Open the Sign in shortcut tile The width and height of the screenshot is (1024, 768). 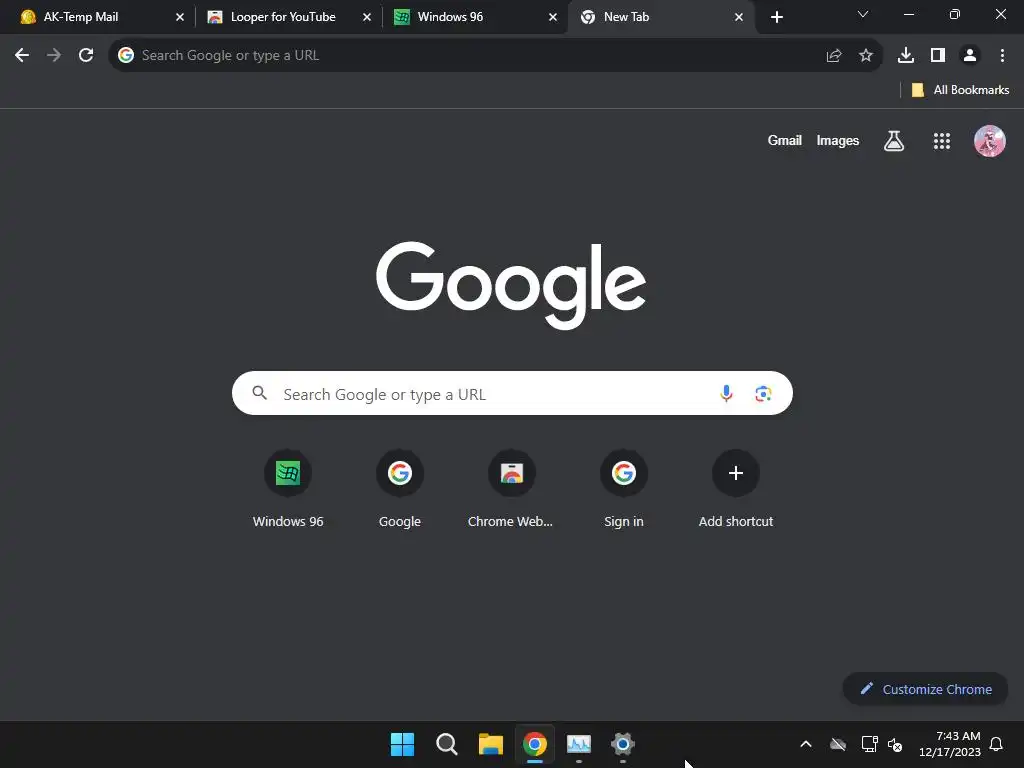click(x=624, y=488)
